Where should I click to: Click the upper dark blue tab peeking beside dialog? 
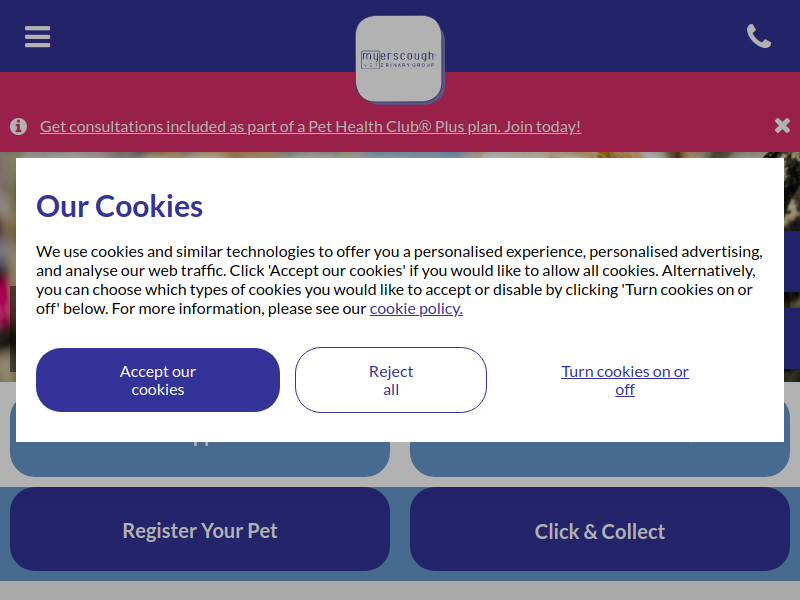[x=792, y=261]
